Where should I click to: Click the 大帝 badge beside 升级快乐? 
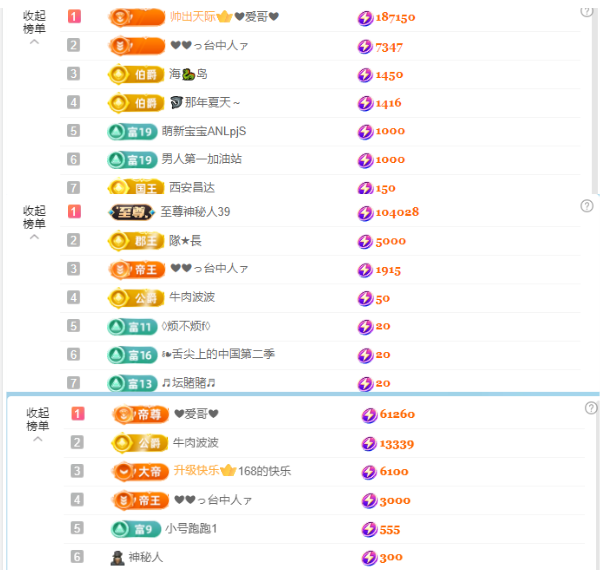(140, 471)
